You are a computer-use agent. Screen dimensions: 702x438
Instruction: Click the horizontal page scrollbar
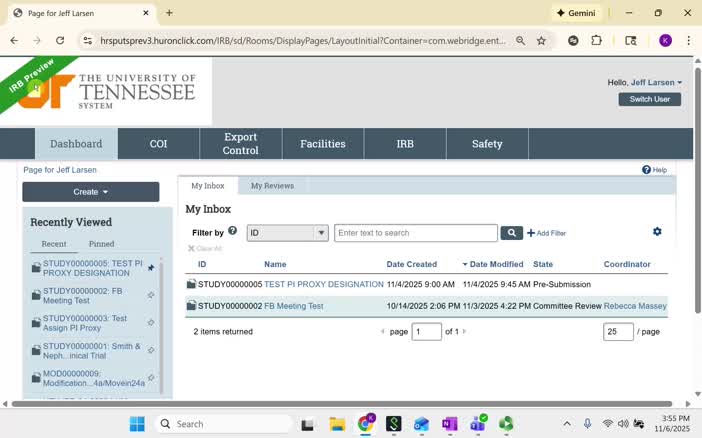pos(342,404)
